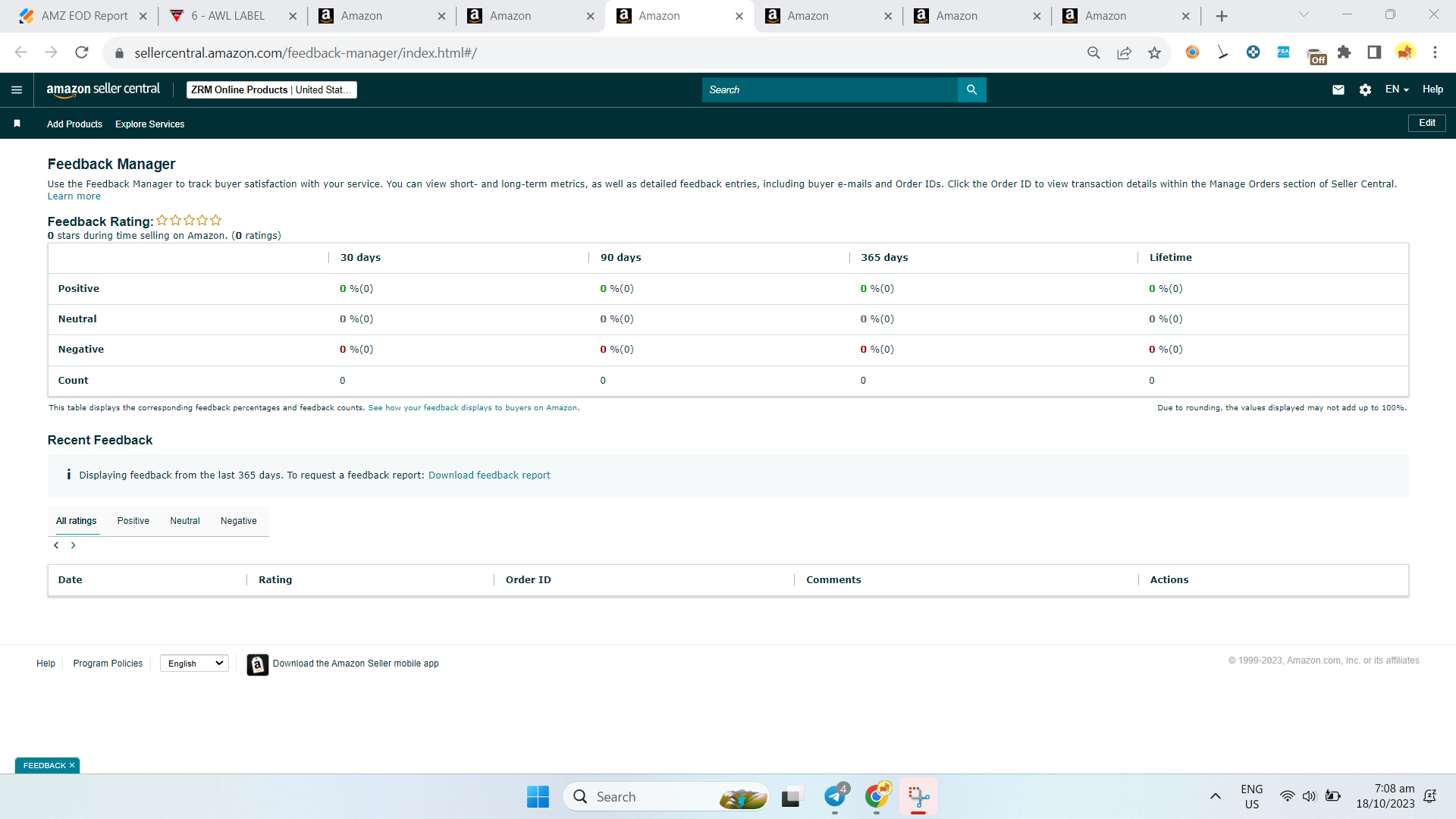Open Chrome side panel icon
The width and height of the screenshot is (1456, 819).
tap(1374, 52)
